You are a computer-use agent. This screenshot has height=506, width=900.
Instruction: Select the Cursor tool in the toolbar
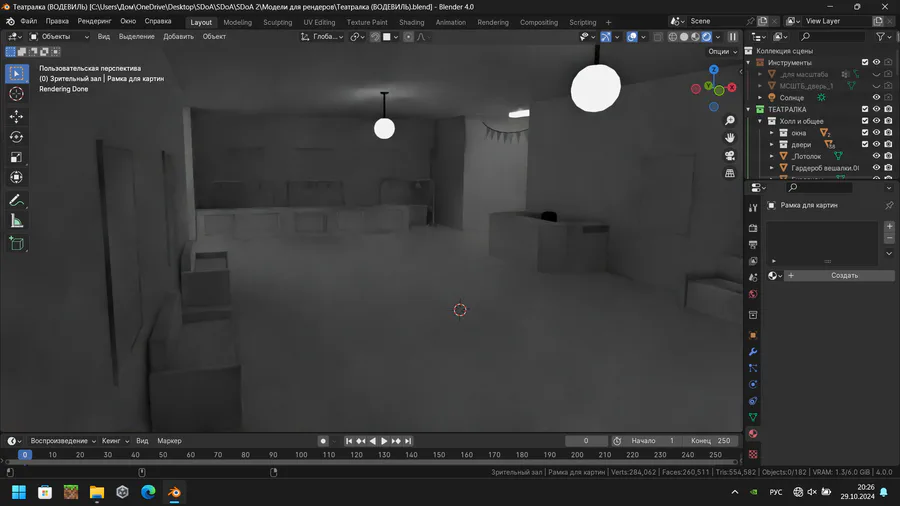pos(16,94)
